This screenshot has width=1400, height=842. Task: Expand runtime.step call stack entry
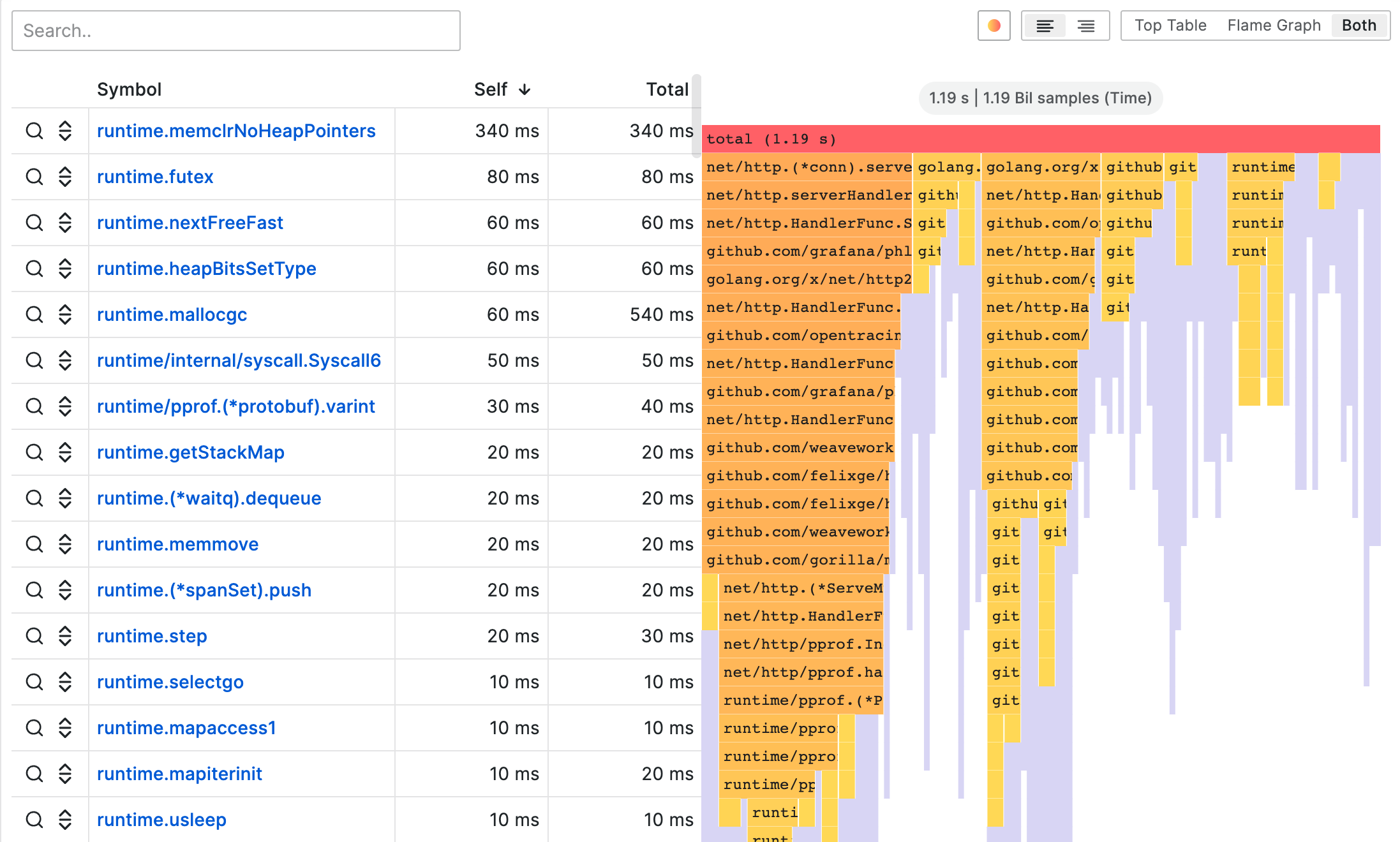tap(66, 635)
